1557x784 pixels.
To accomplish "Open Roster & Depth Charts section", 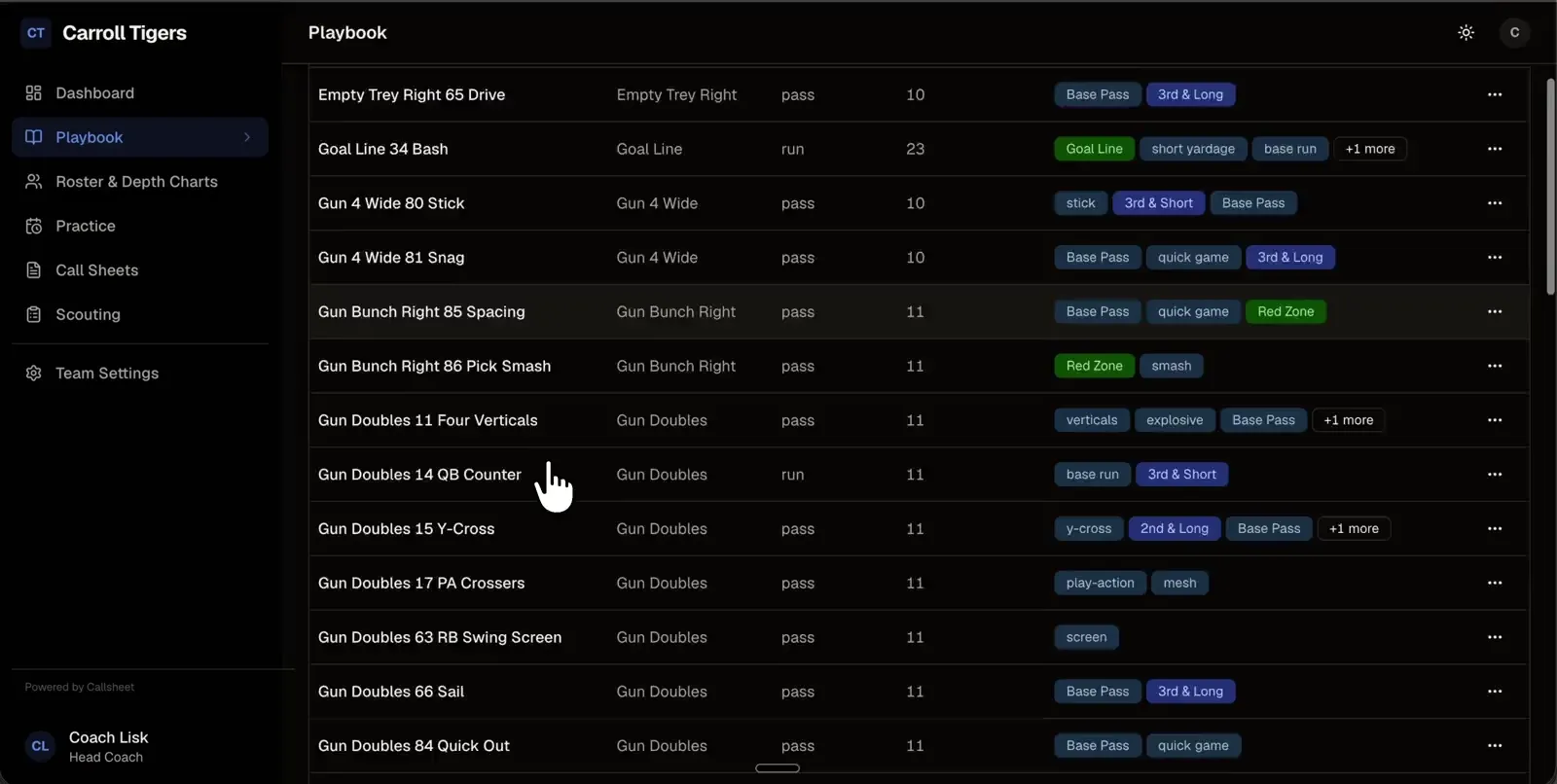I will [140, 182].
